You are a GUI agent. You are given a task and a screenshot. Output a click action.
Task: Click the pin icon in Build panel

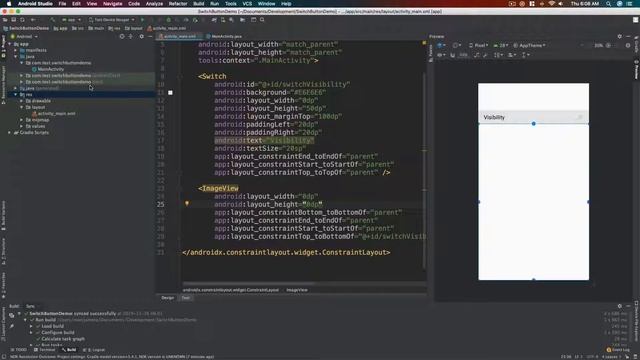coord(11,326)
